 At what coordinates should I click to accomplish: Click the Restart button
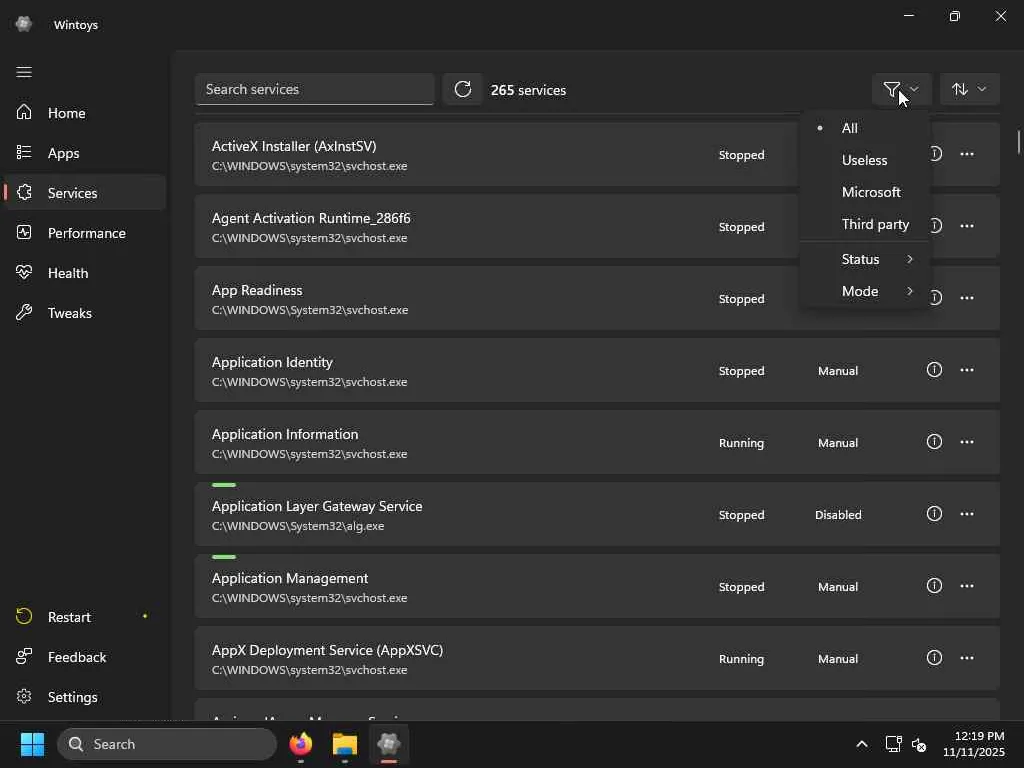pyautogui.click(x=69, y=617)
